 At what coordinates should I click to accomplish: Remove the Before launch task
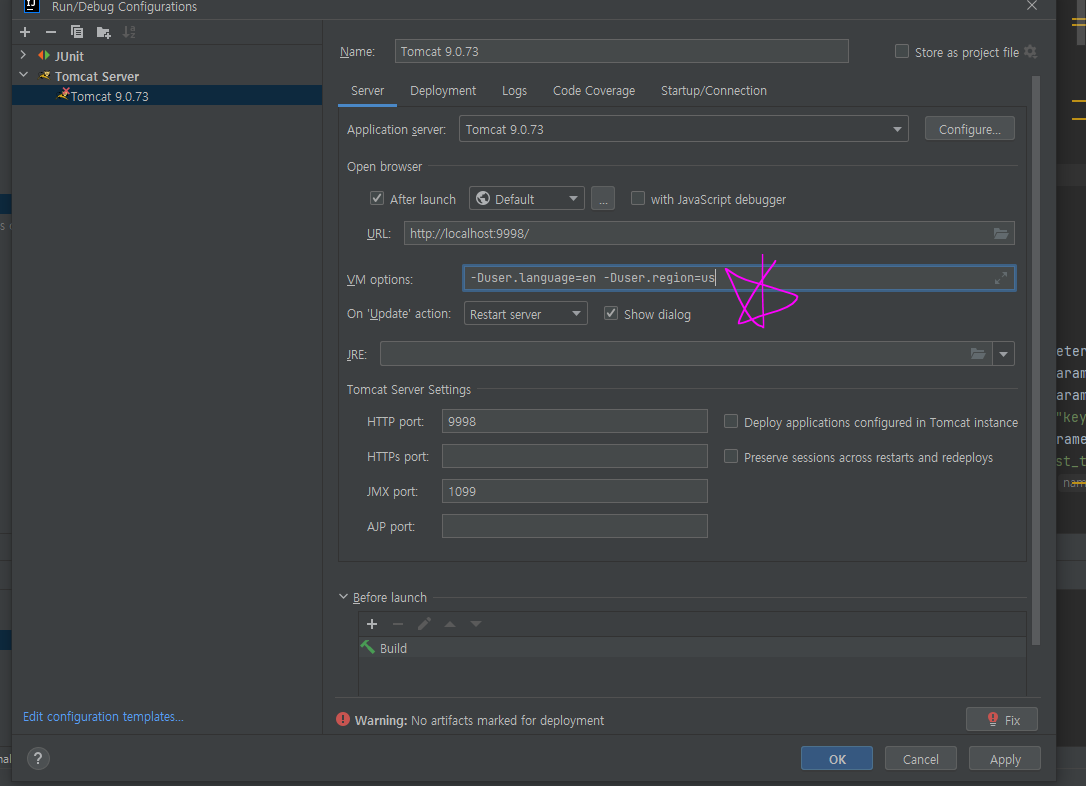pyautogui.click(x=398, y=624)
